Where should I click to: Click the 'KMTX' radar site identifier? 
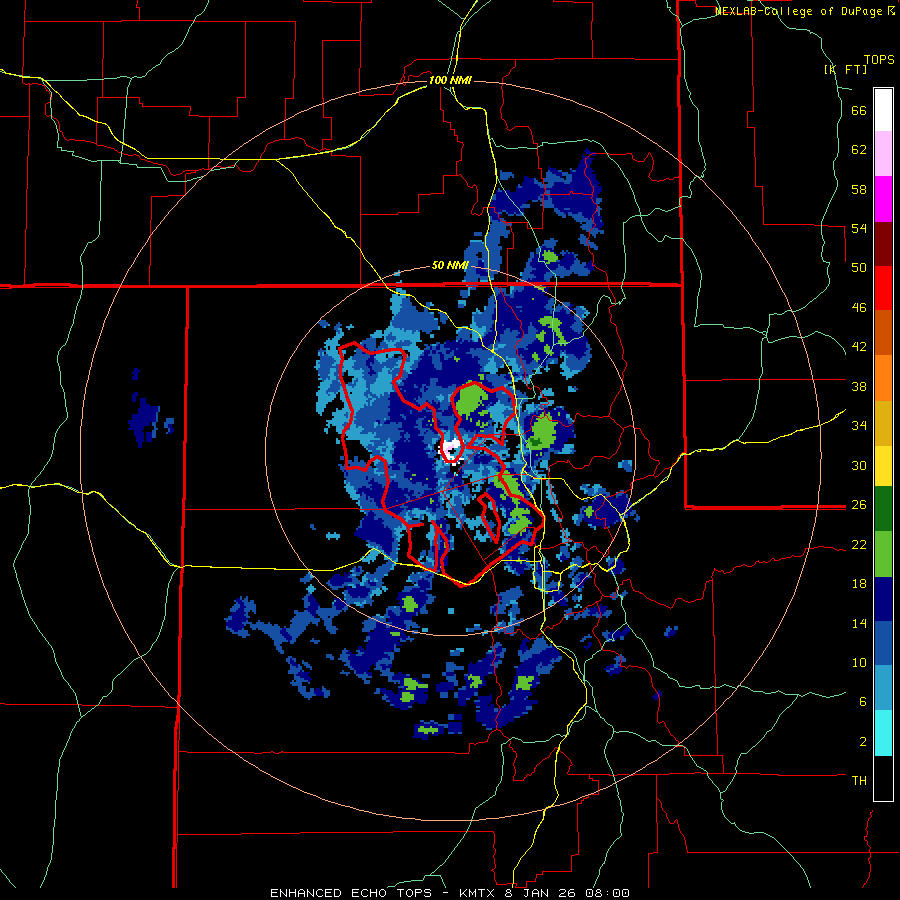click(x=476, y=893)
